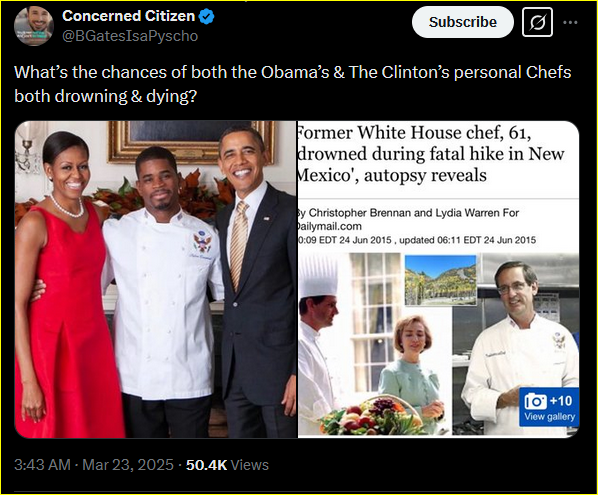Image resolution: width=598 pixels, height=495 pixels.
Task: Click the tweet text about personal Chefs
Action: [293, 84]
